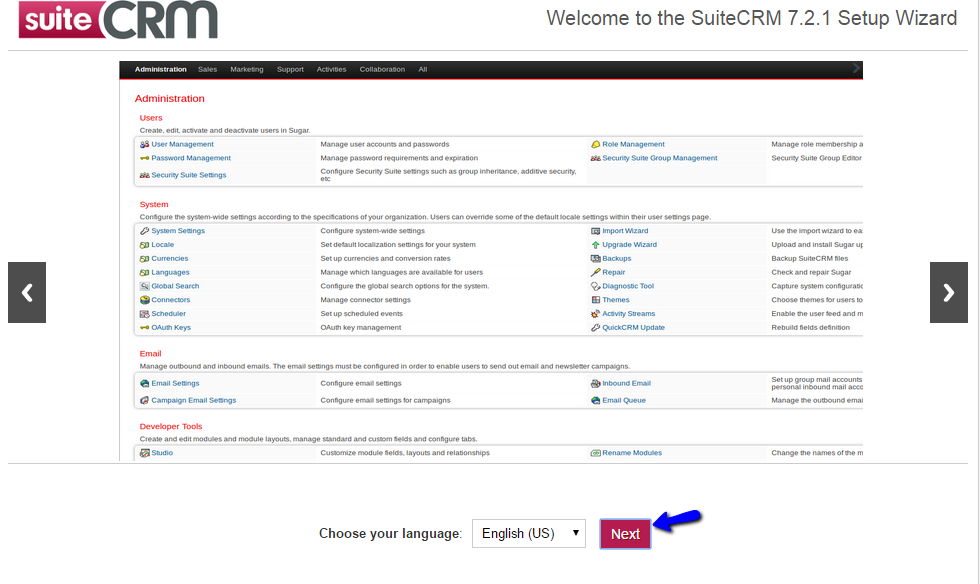980x584 pixels.
Task: Open the User Management link
Action: point(182,144)
